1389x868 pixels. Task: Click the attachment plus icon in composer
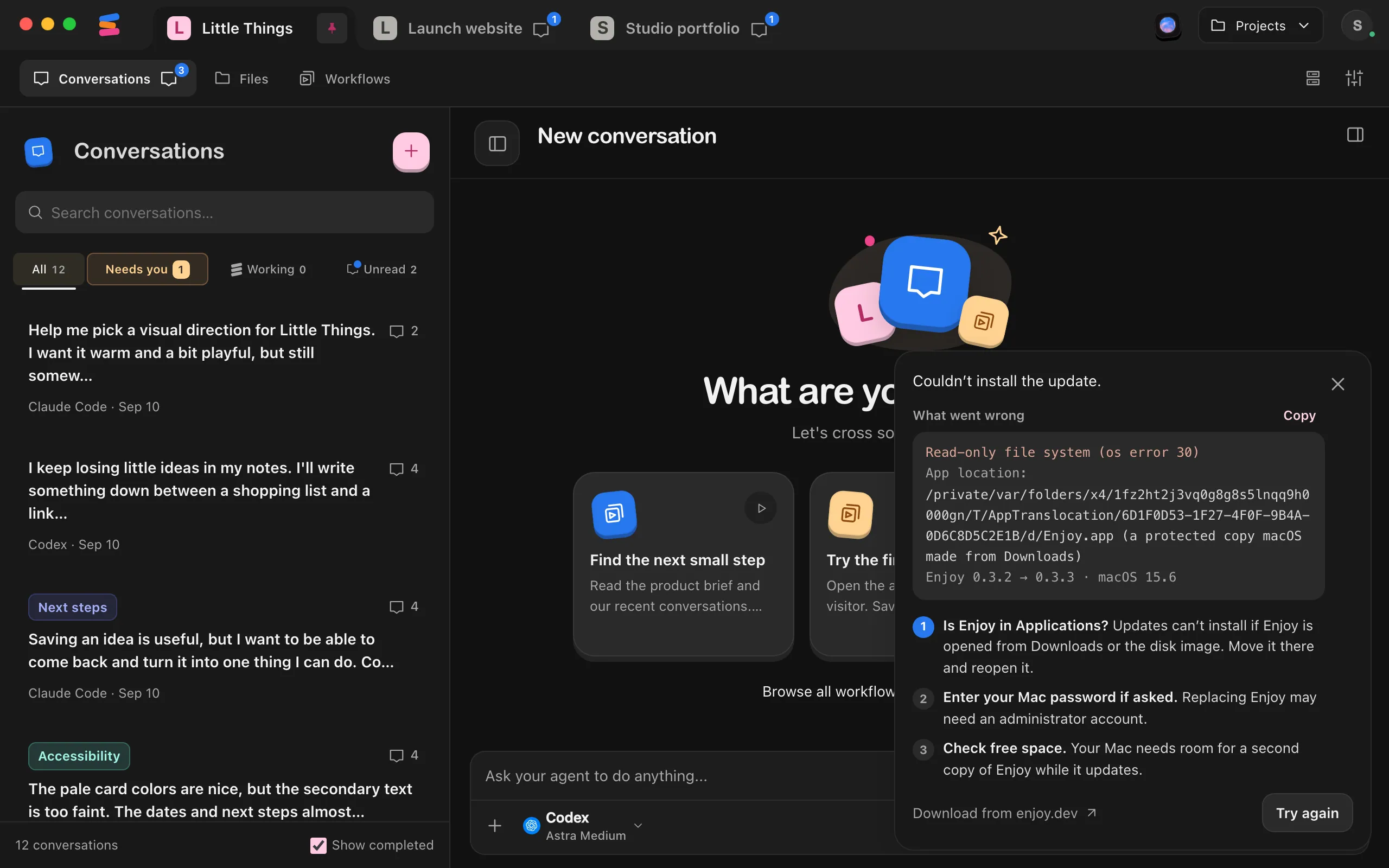(495, 826)
